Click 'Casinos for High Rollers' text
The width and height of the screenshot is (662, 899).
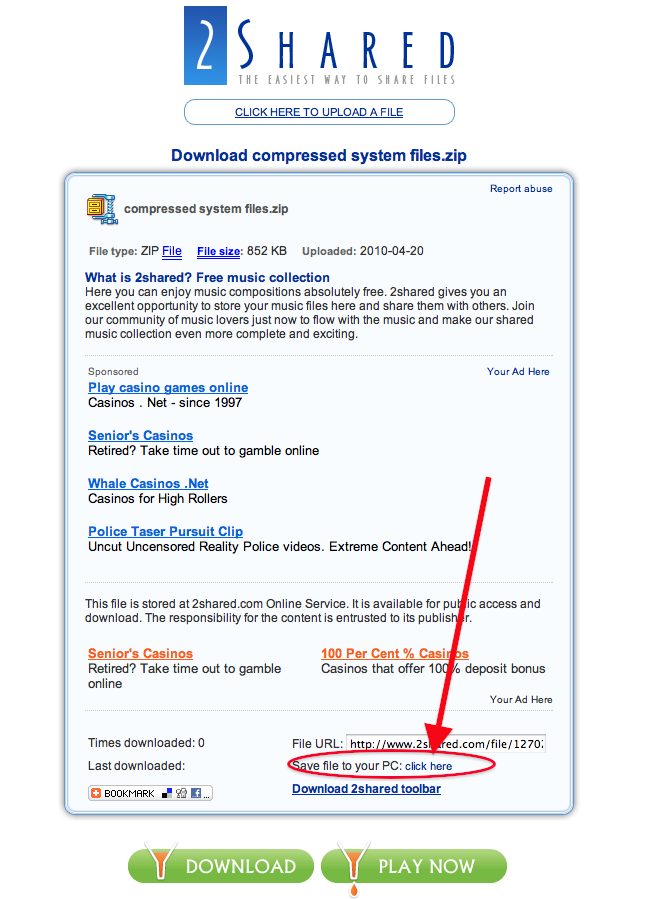158,499
